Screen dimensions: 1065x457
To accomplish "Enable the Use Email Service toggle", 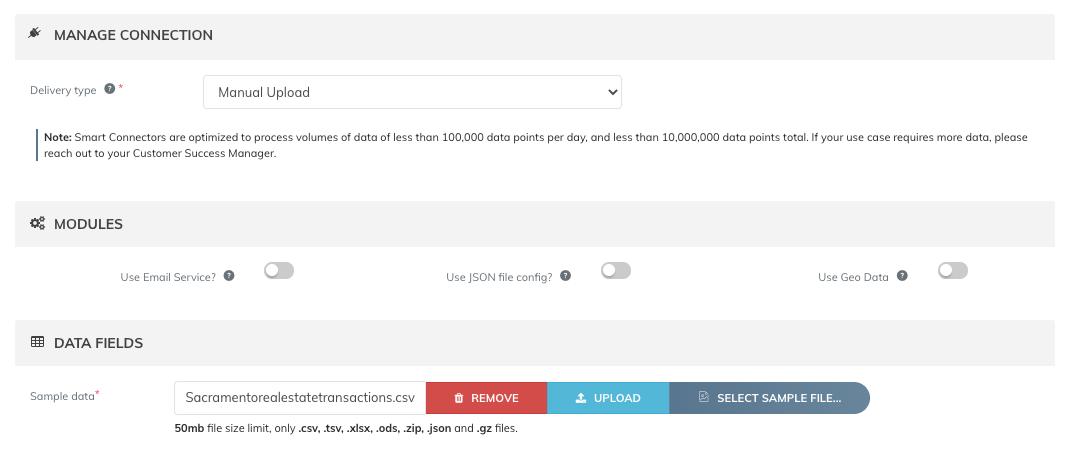I will [x=279, y=271].
